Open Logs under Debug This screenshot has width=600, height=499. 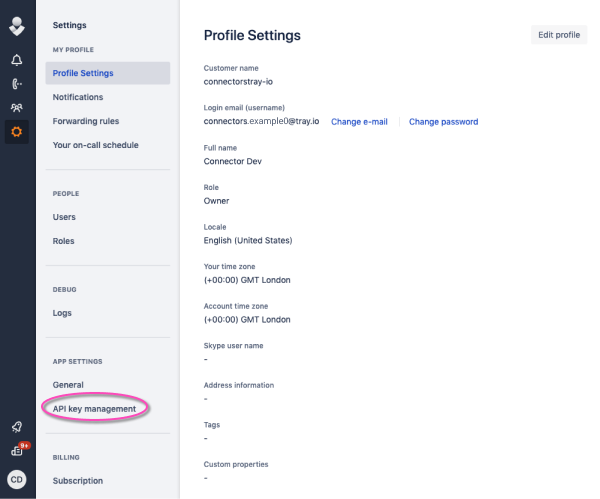62,313
